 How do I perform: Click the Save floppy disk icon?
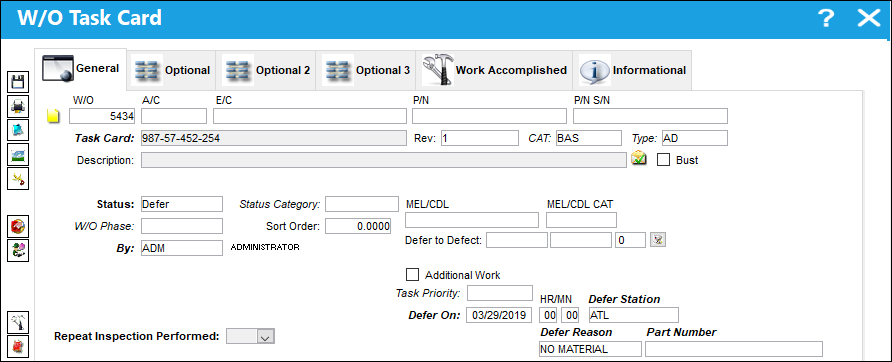click(x=18, y=82)
